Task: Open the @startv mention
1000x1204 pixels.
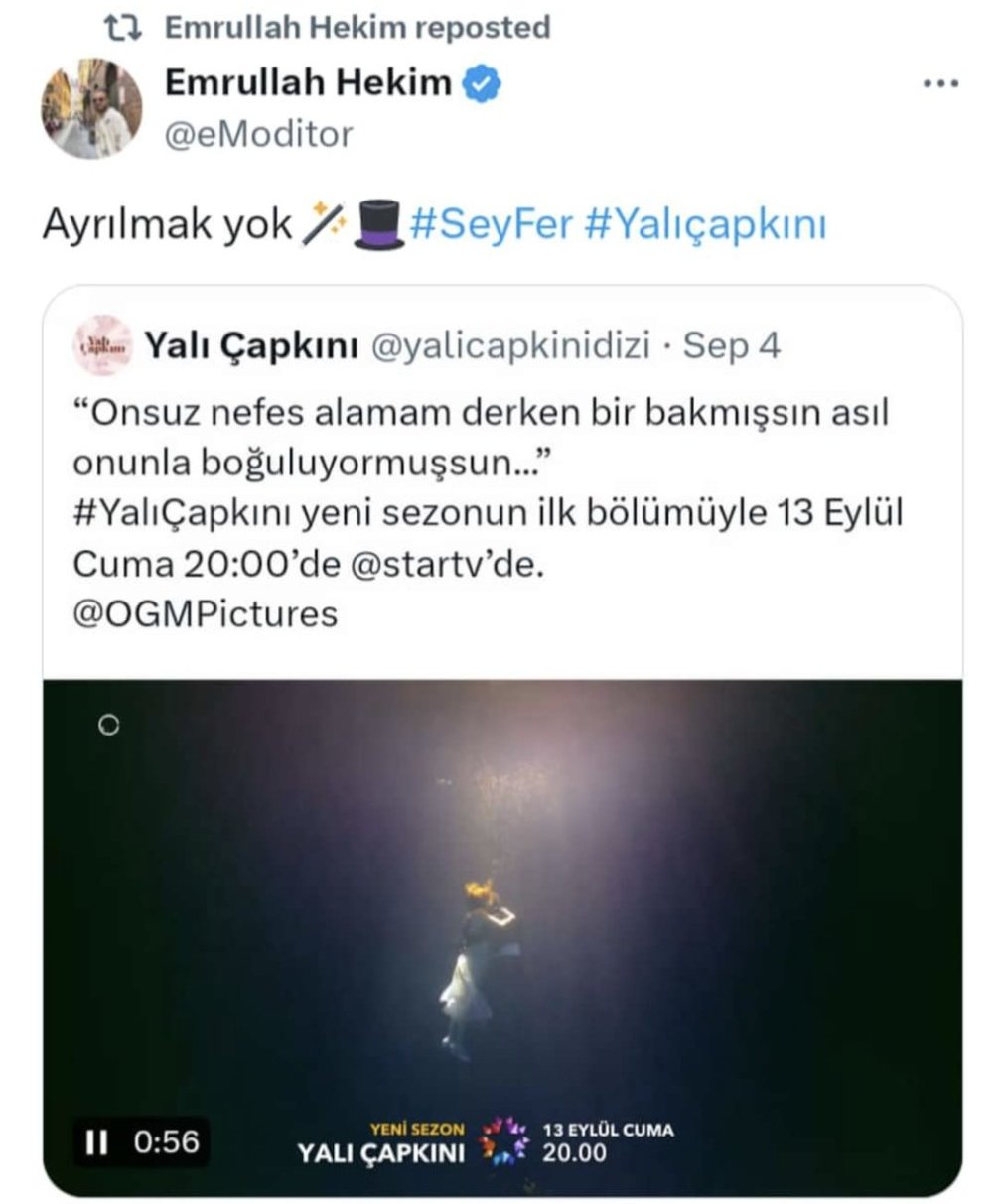Action: 420,564
